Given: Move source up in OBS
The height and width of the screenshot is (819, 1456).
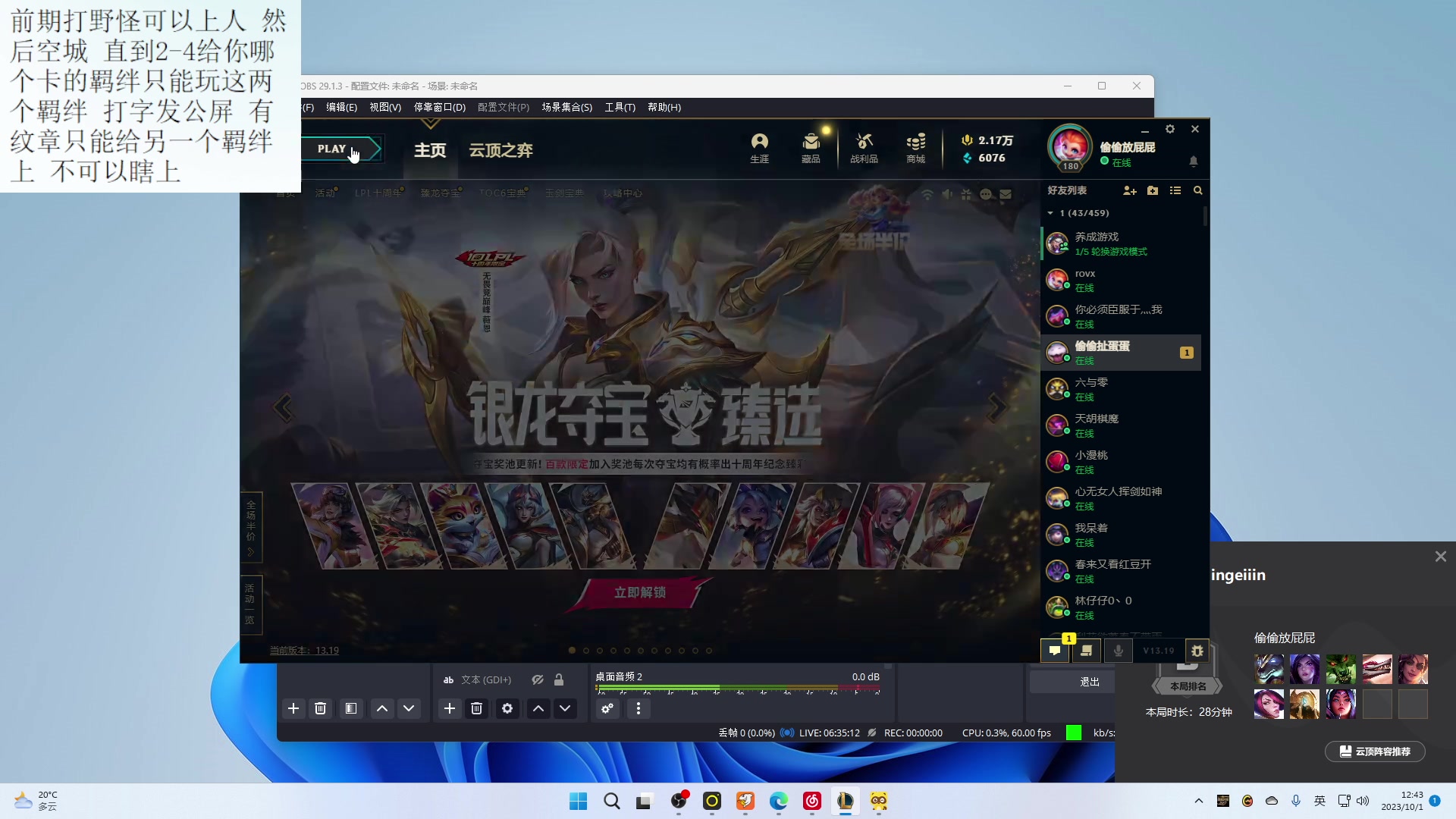Looking at the screenshot, I should [538, 708].
